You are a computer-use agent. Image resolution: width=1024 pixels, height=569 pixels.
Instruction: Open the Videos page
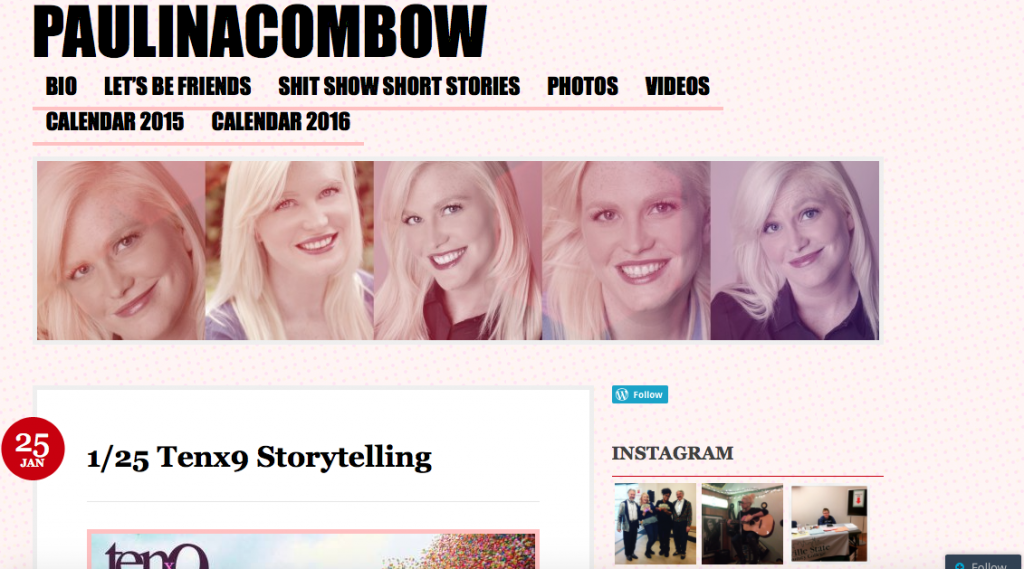(x=677, y=86)
